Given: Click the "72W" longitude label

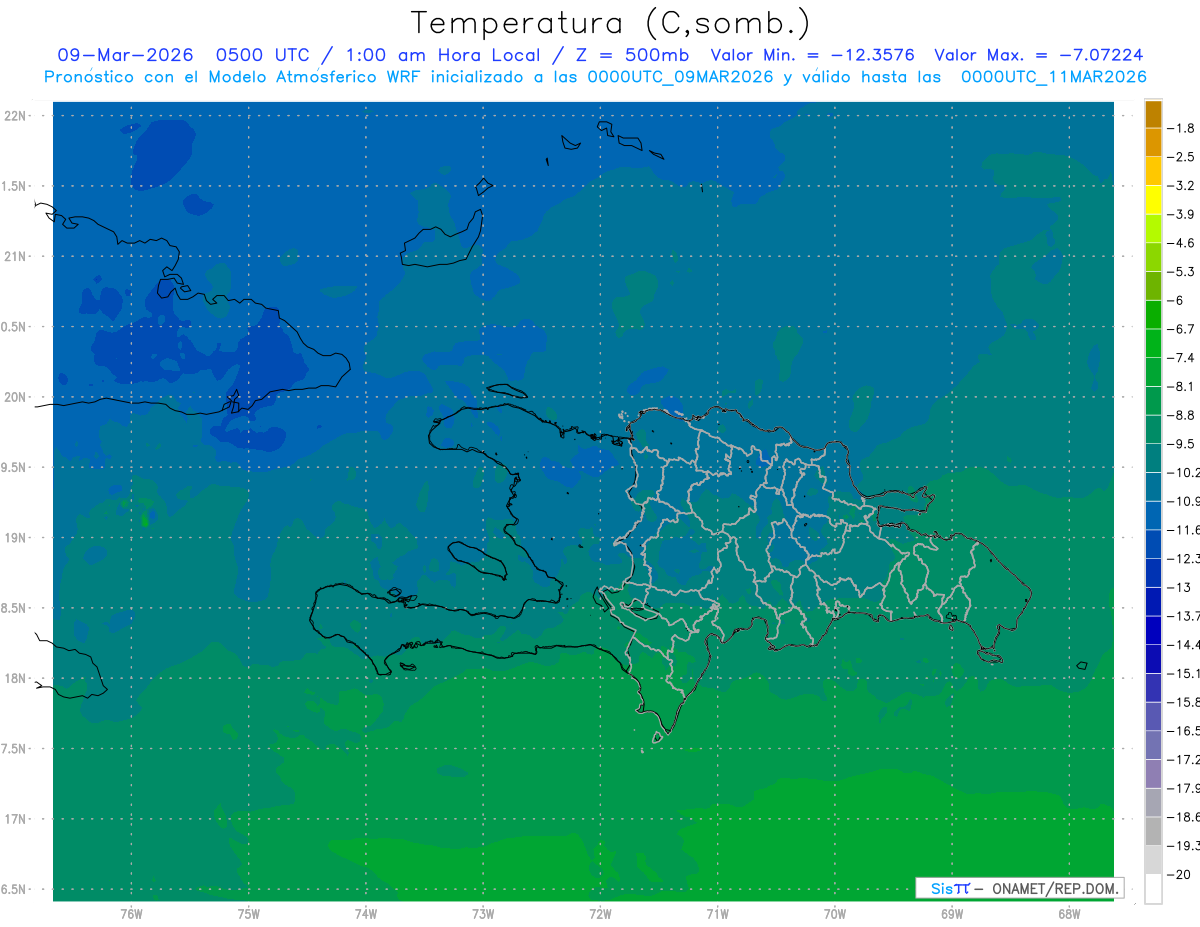Looking at the screenshot, I should (x=601, y=914).
